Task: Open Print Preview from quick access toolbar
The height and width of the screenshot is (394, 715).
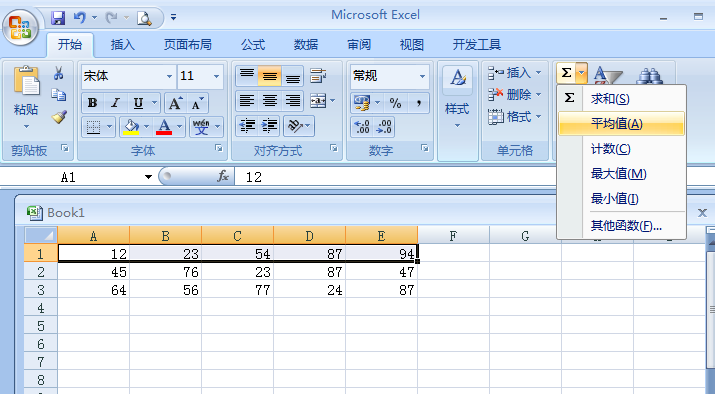Action: [x=145, y=18]
